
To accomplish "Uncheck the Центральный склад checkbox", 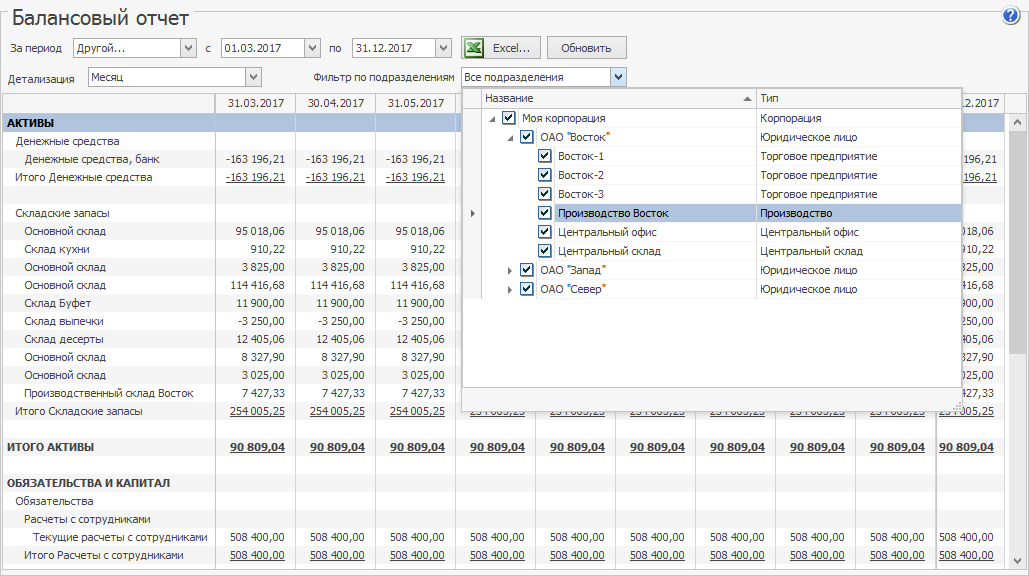I will tap(545, 251).
